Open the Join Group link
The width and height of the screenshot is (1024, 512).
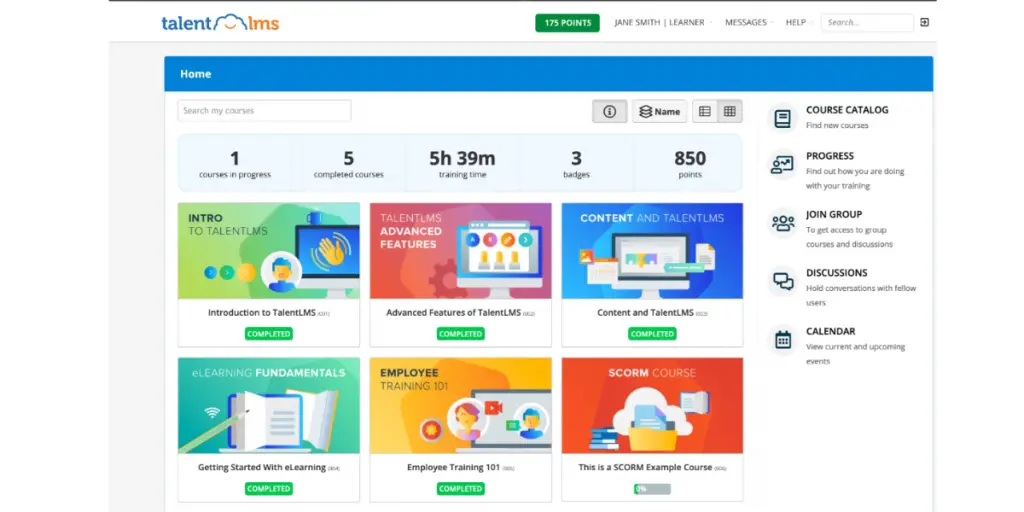[834, 214]
